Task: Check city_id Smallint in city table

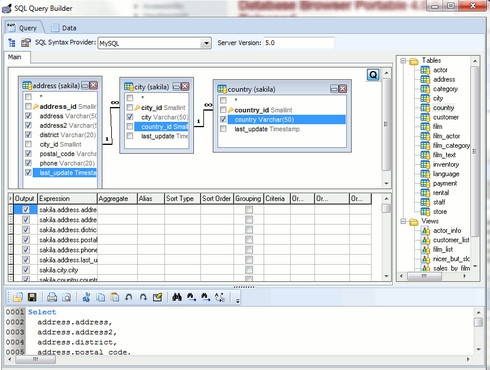Action: click(130, 107)
